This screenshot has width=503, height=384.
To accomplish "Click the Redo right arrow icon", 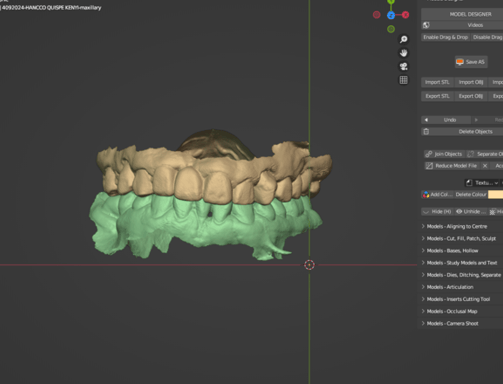I will pyautogui.click(x=476, y=120).
